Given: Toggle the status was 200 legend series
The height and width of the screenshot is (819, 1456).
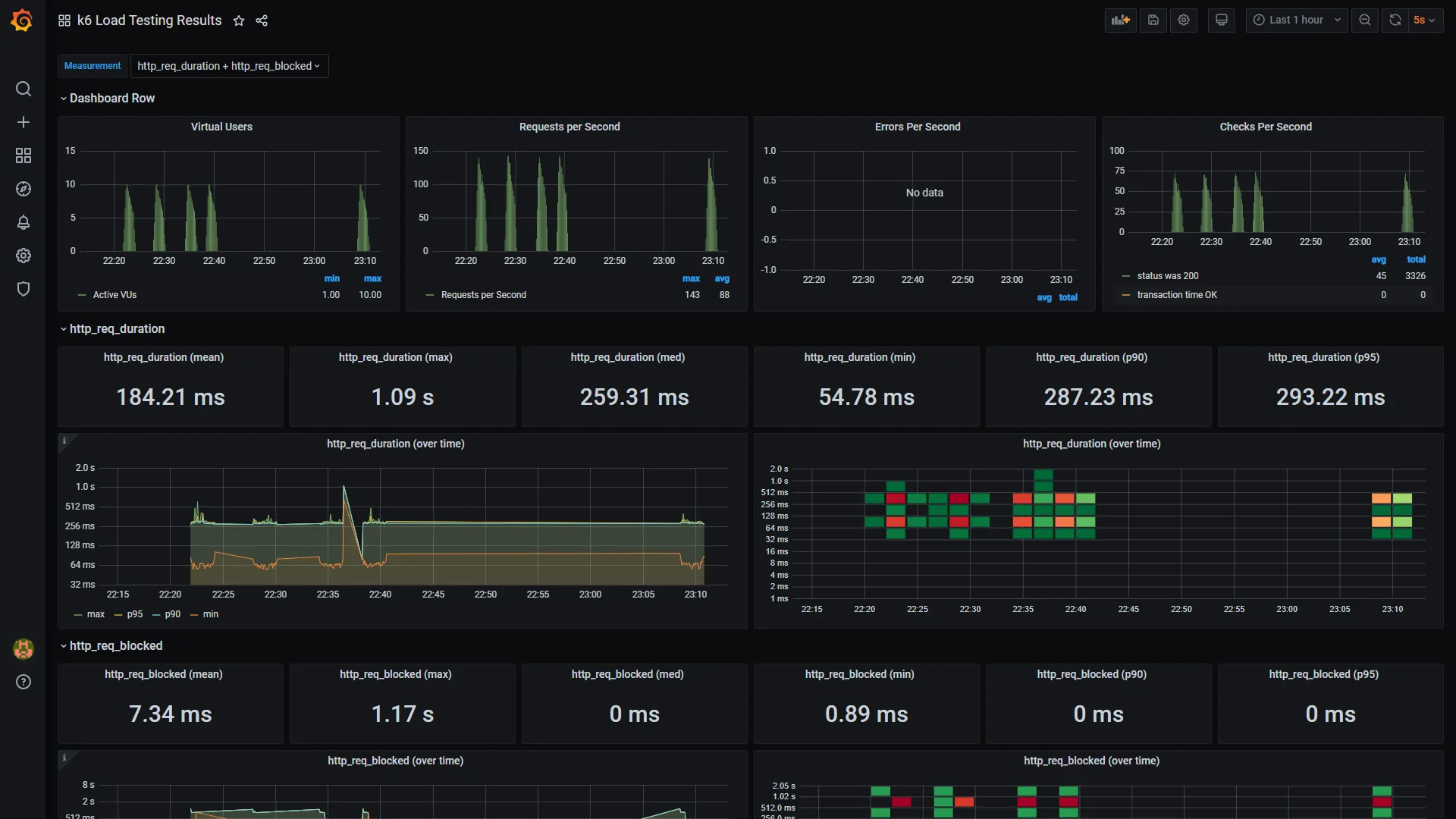Looking at the screenshot, I should pyautogui.click(x=1168, y=276).
